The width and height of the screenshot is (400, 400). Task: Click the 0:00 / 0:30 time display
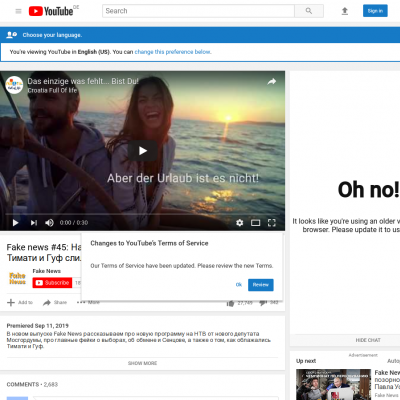tap(74, 223)
